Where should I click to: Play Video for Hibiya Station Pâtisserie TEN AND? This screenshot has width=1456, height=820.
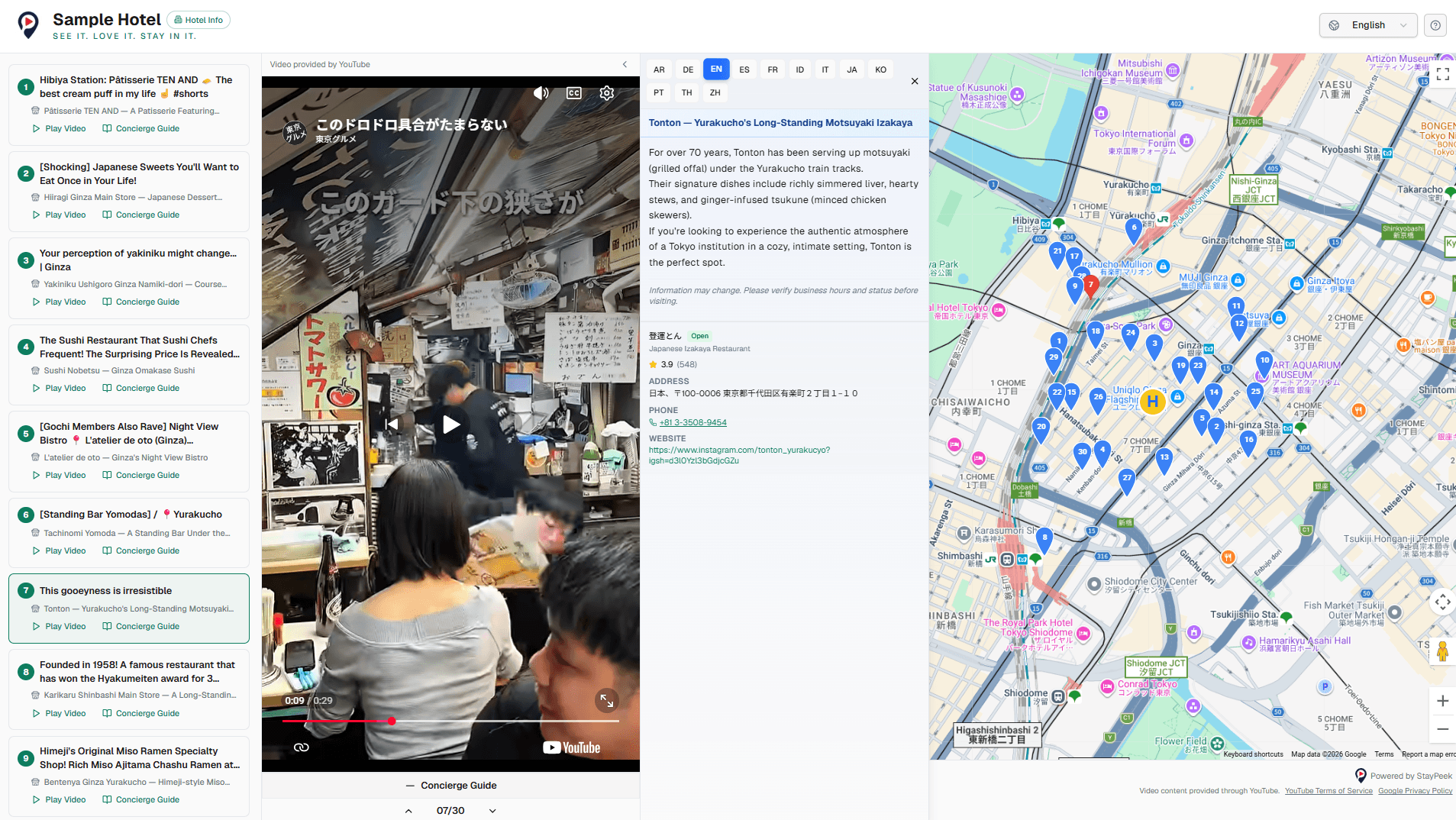pos(59,128)
